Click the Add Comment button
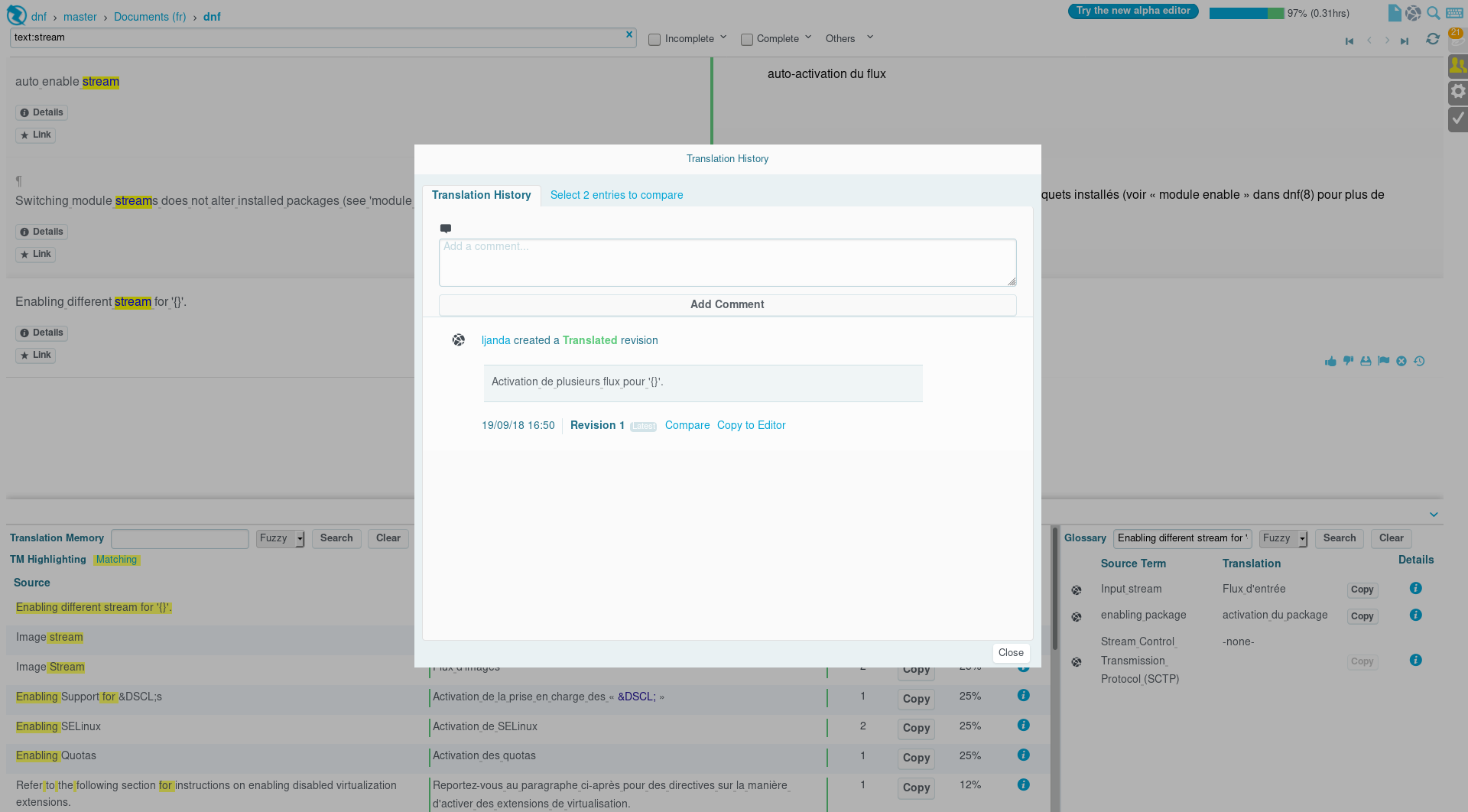 [728, 304]
